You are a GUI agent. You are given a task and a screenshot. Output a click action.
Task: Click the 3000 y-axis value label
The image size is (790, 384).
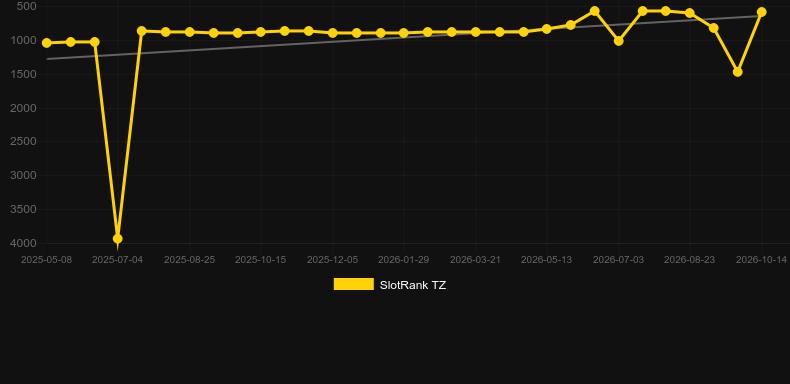coord(24,175)
